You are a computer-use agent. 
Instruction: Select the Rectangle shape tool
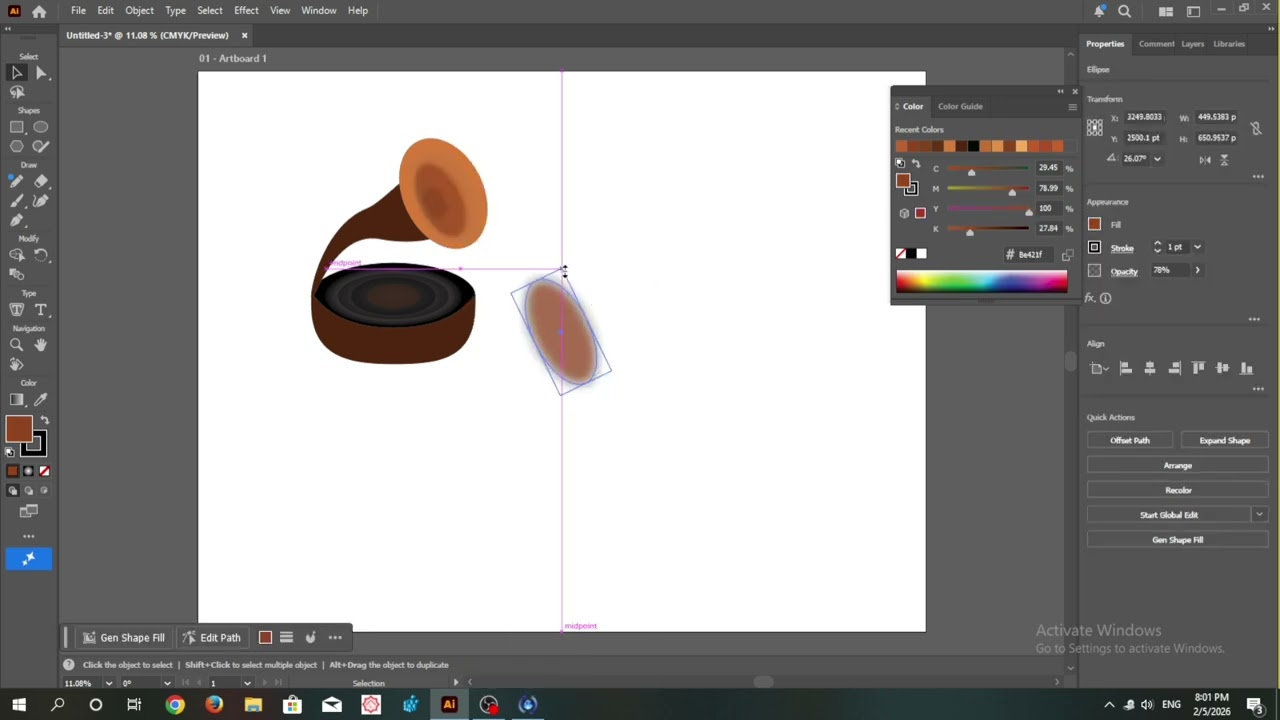click(17, 127)
